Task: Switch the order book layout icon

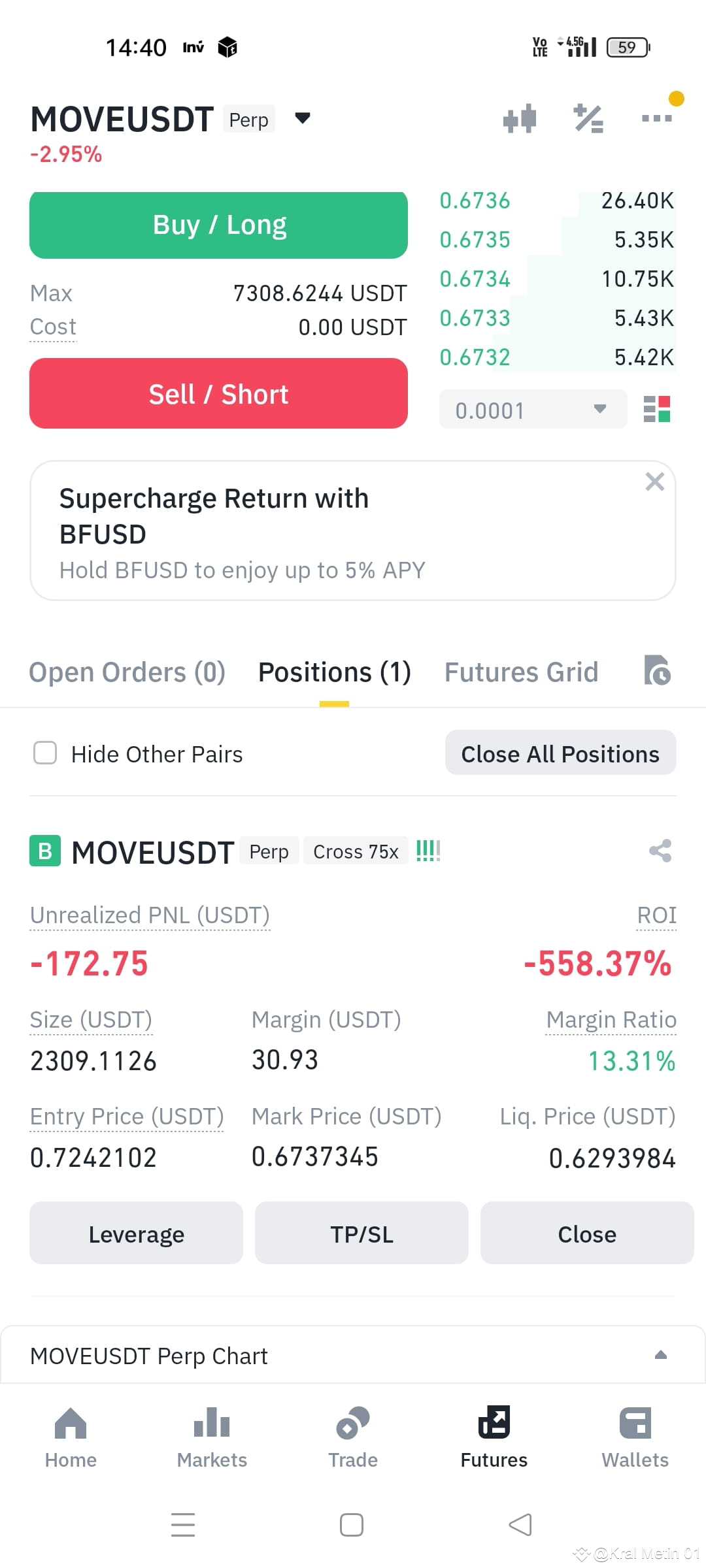Action: (x=657, y=410)
